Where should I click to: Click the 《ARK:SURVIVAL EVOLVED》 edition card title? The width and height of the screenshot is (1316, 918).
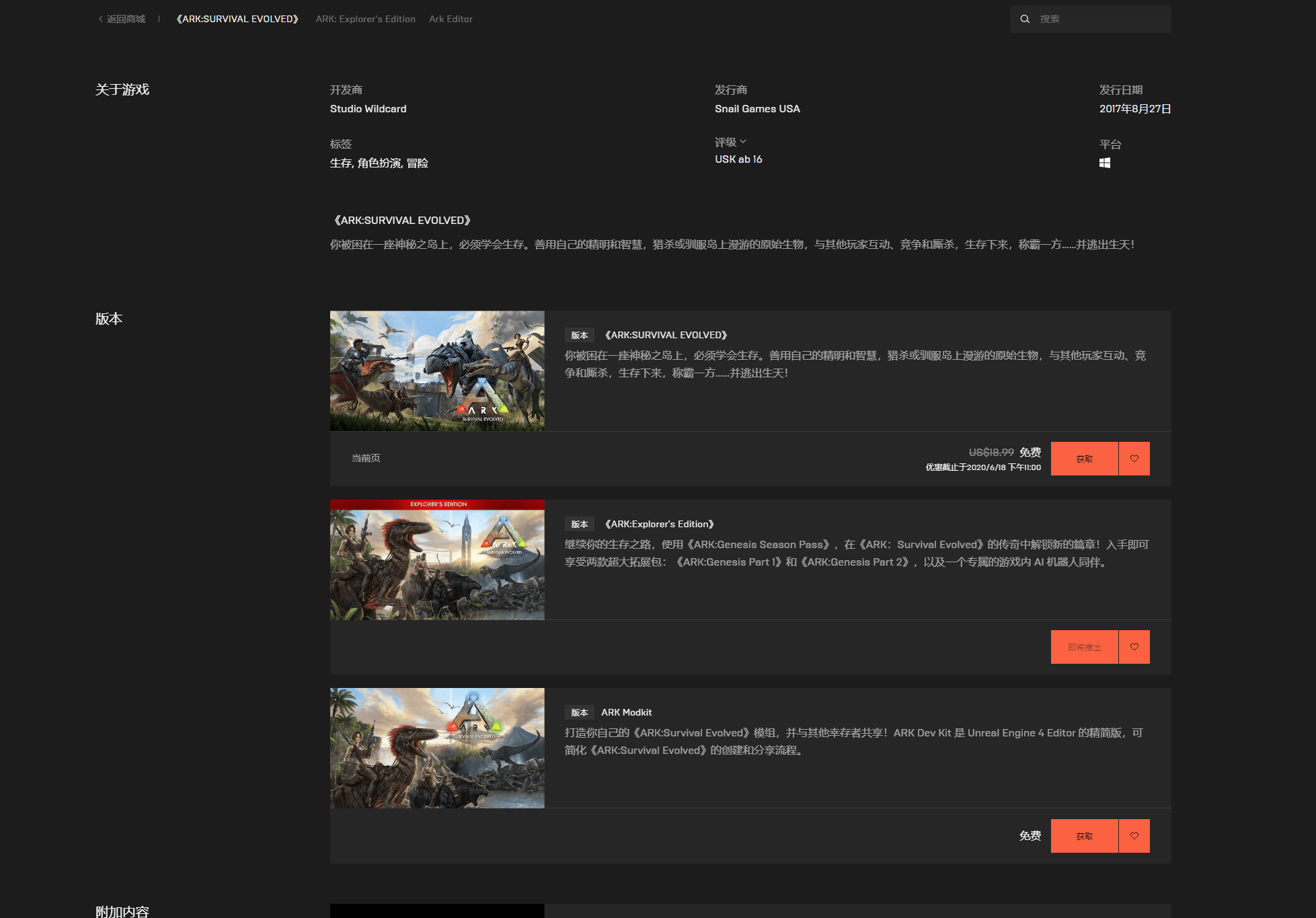tap(666, 335)
